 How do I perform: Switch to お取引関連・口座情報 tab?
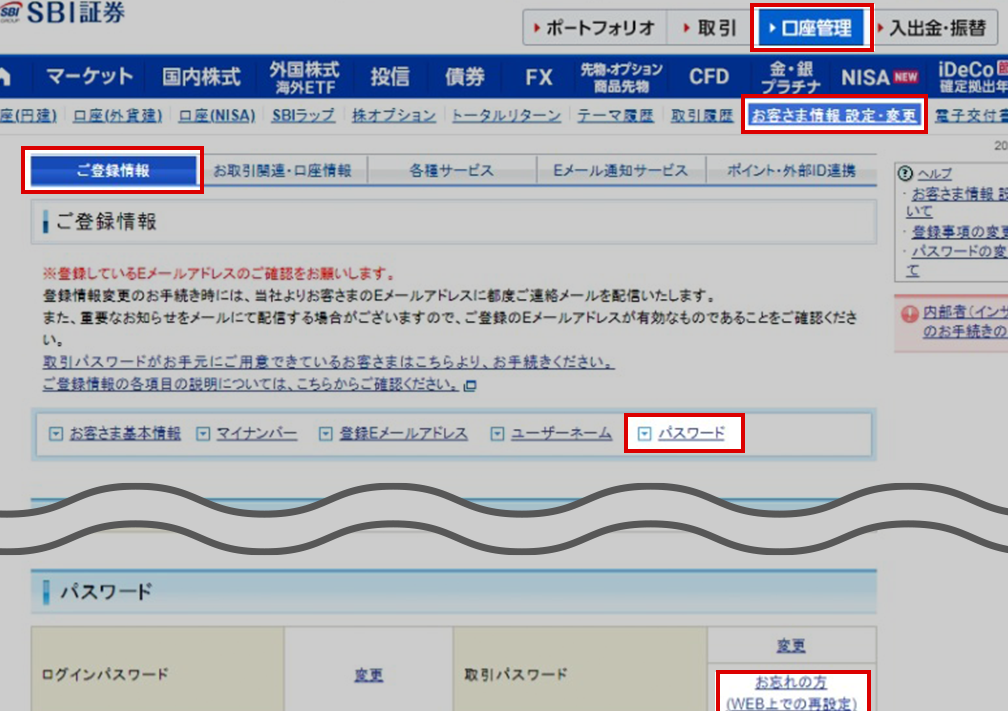click(x=283, y=171)
